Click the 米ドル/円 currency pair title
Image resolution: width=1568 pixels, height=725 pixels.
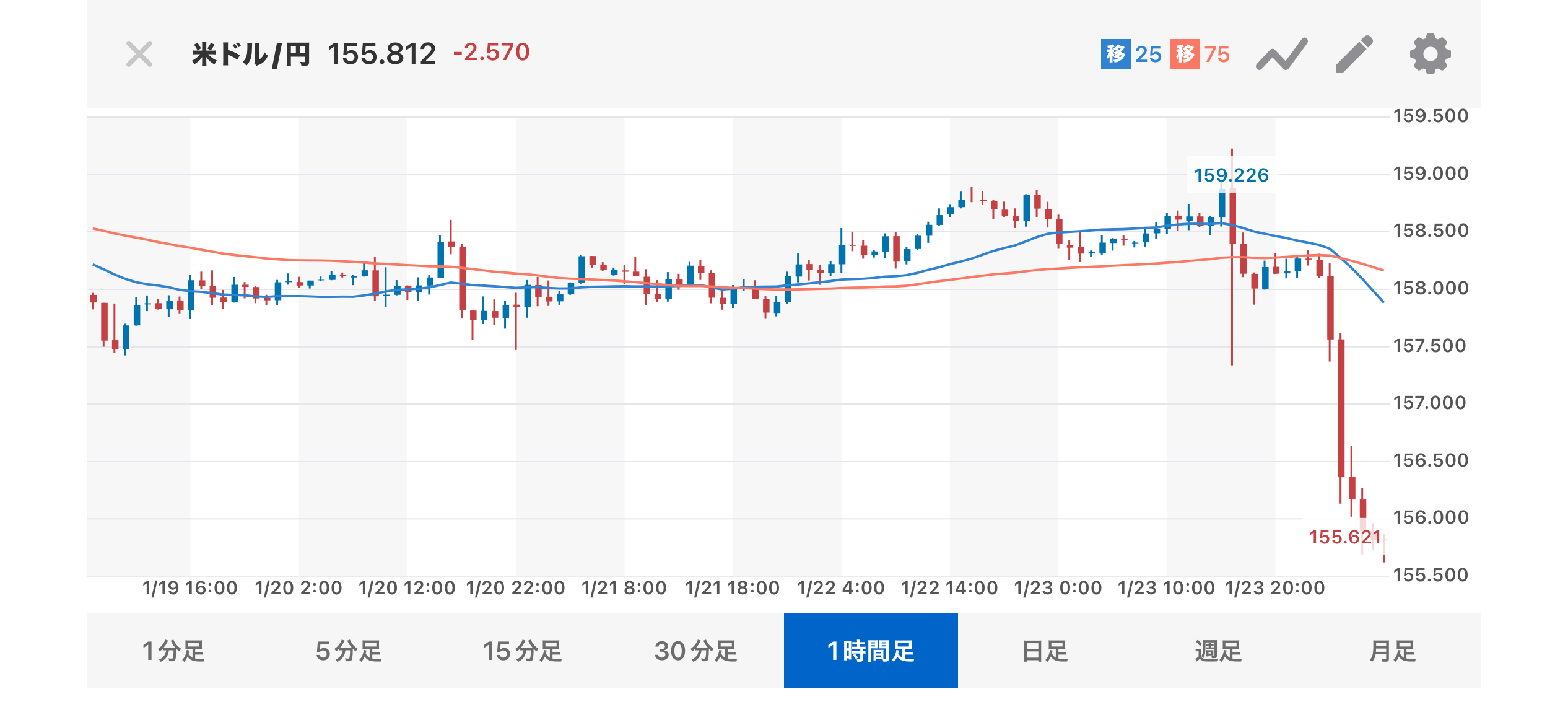click(251, 55)
